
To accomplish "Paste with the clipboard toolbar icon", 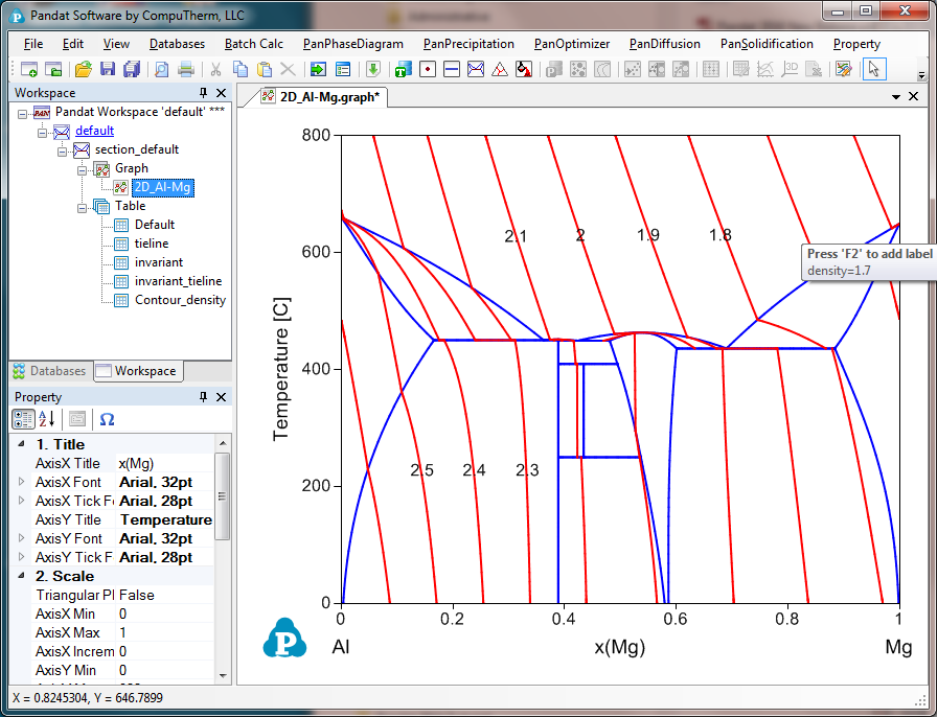I will coord(264,69).
